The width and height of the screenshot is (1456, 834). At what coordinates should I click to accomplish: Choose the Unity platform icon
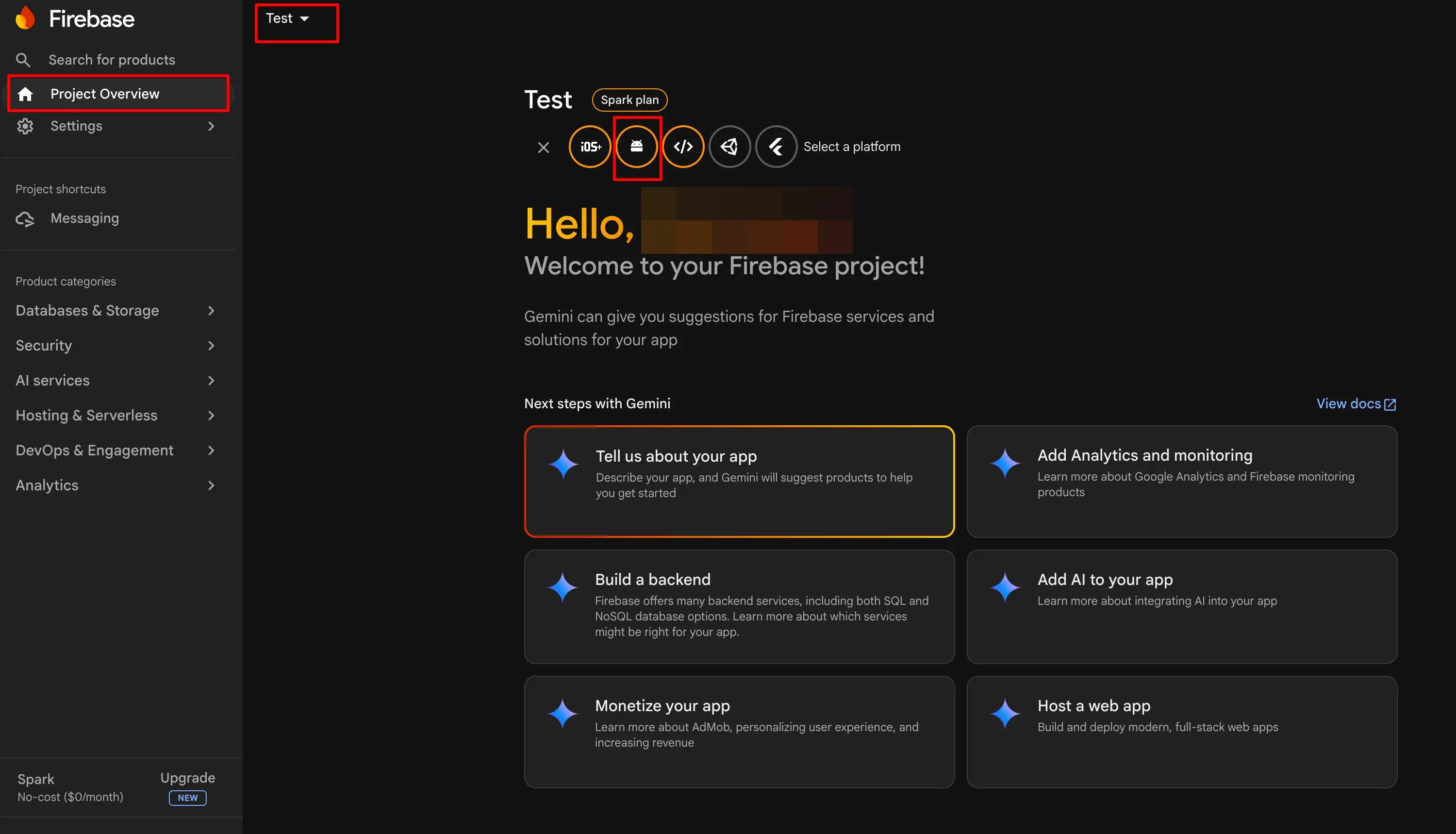pyautogui.click(x=729, y=147)
